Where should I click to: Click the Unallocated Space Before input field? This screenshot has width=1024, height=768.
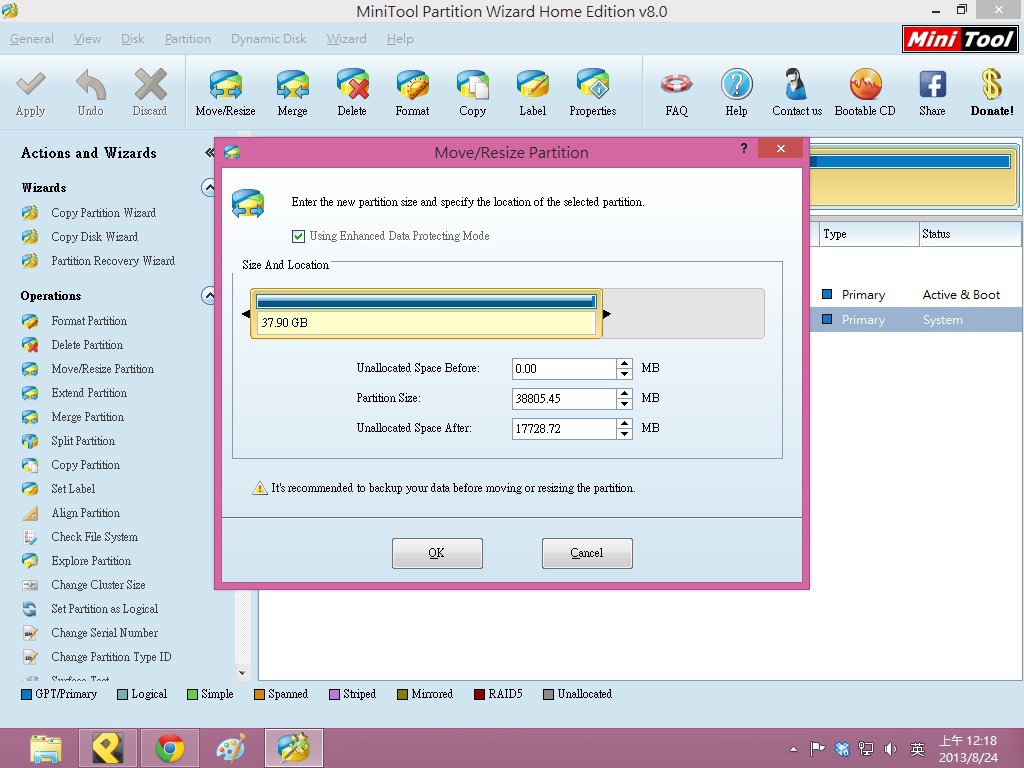click(x=564, y=369)
